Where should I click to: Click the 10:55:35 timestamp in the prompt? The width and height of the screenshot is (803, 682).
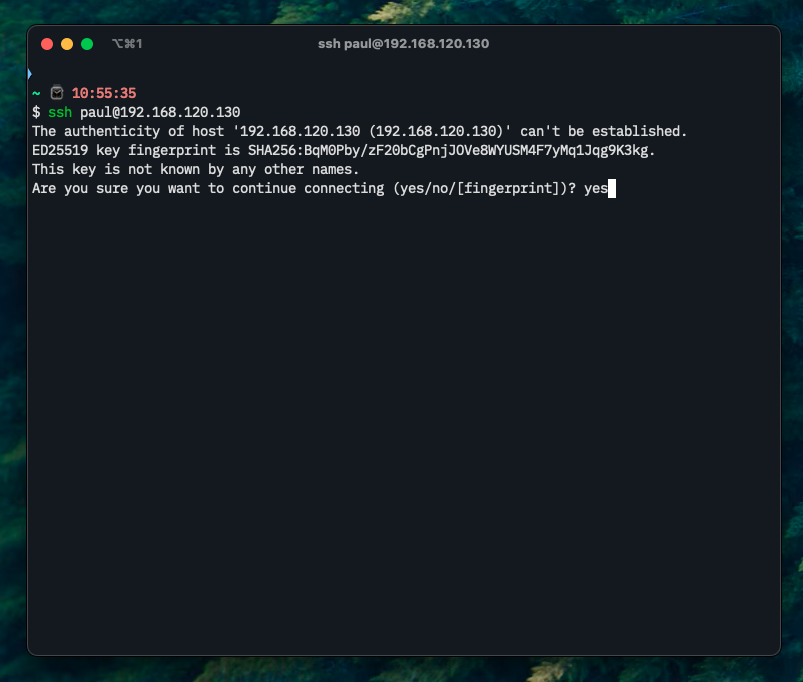(x=104, y=93)
